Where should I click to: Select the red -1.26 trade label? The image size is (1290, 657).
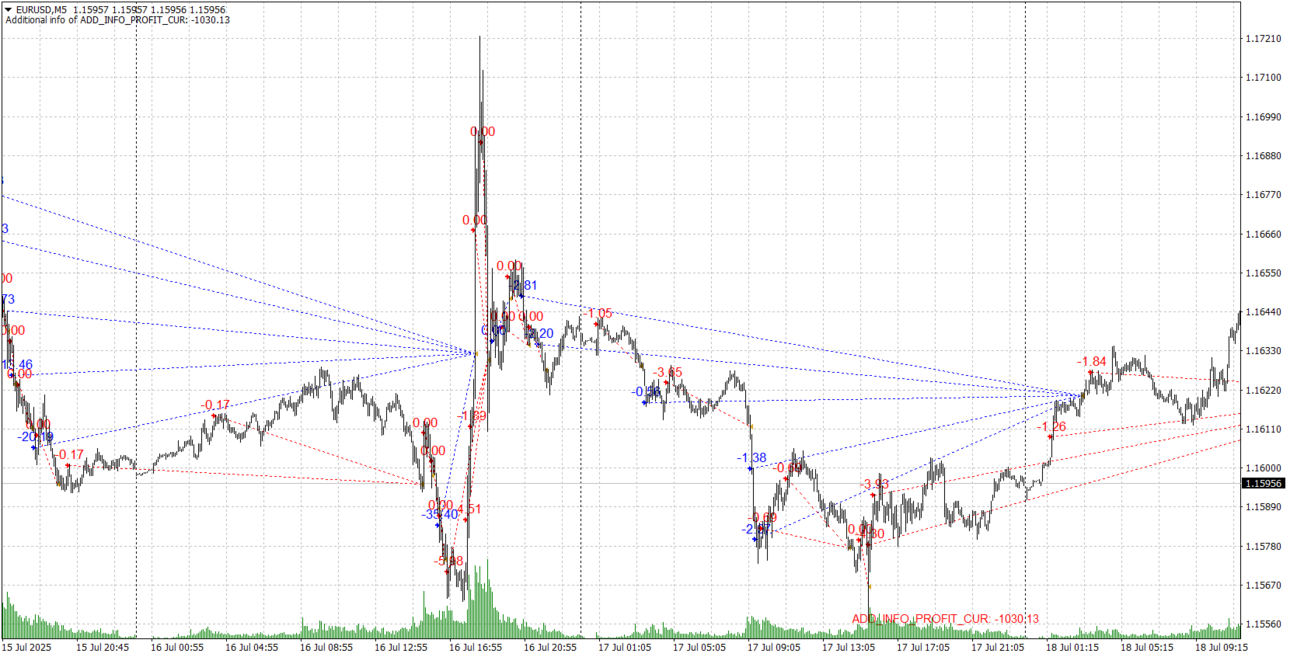pos(1052,427)
